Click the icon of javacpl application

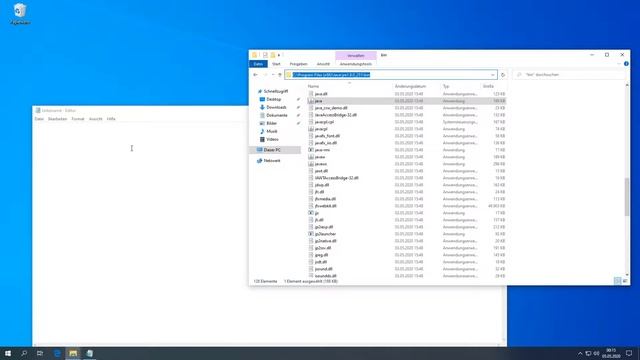point(311,129)
